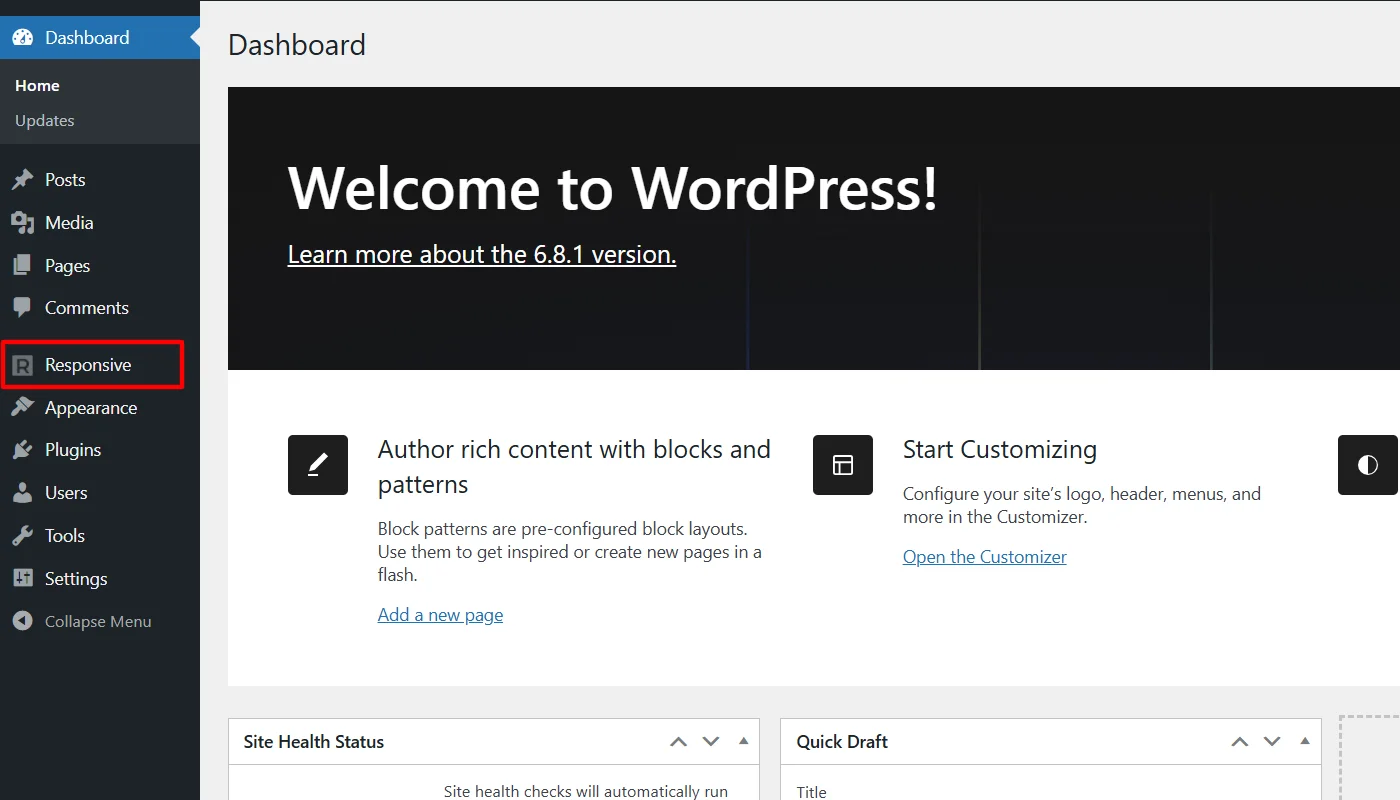The image size is (1400, 800).
Task: Click the Users person icon
Action: pos(22,493)
